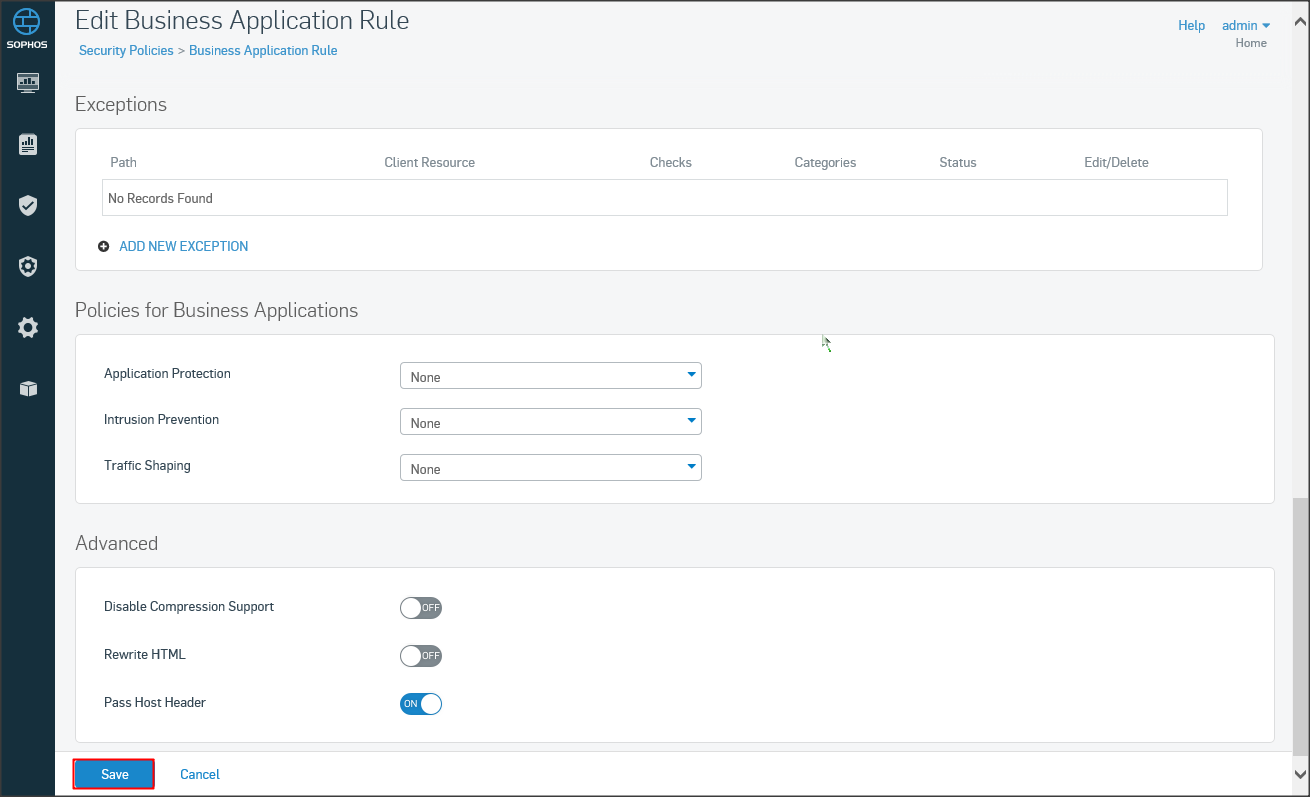The image size is (1310, 797).
Task: Click the plus icon beside Add New Exception
Action: pos(104,246)
